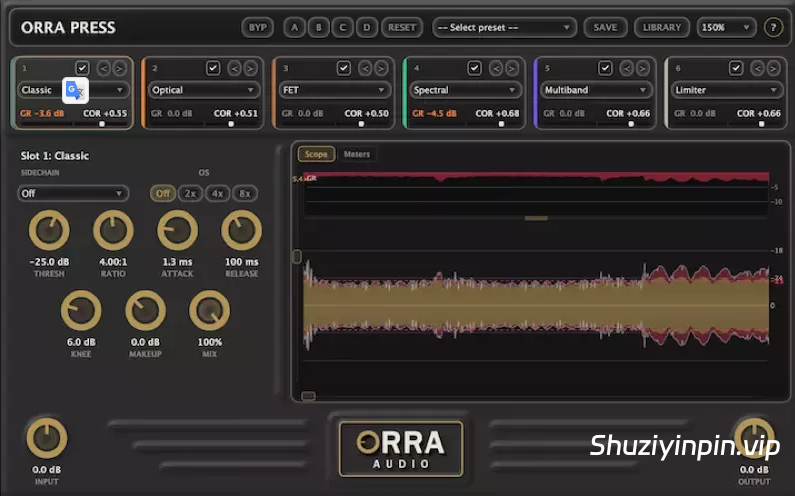
Task: Click slot 6 next arrow icon
Action: tap(773, 68)
